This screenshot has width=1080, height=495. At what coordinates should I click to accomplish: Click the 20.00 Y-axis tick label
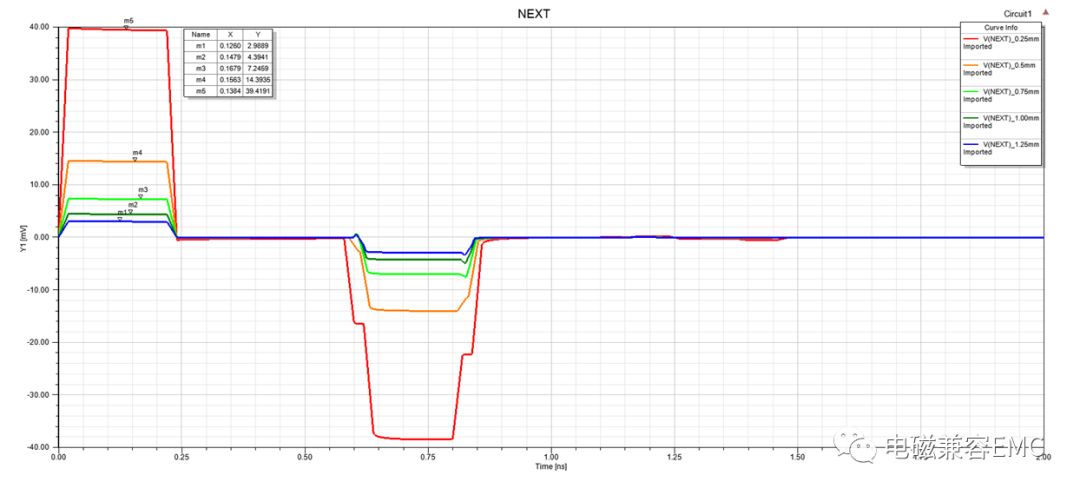point(39,132)
